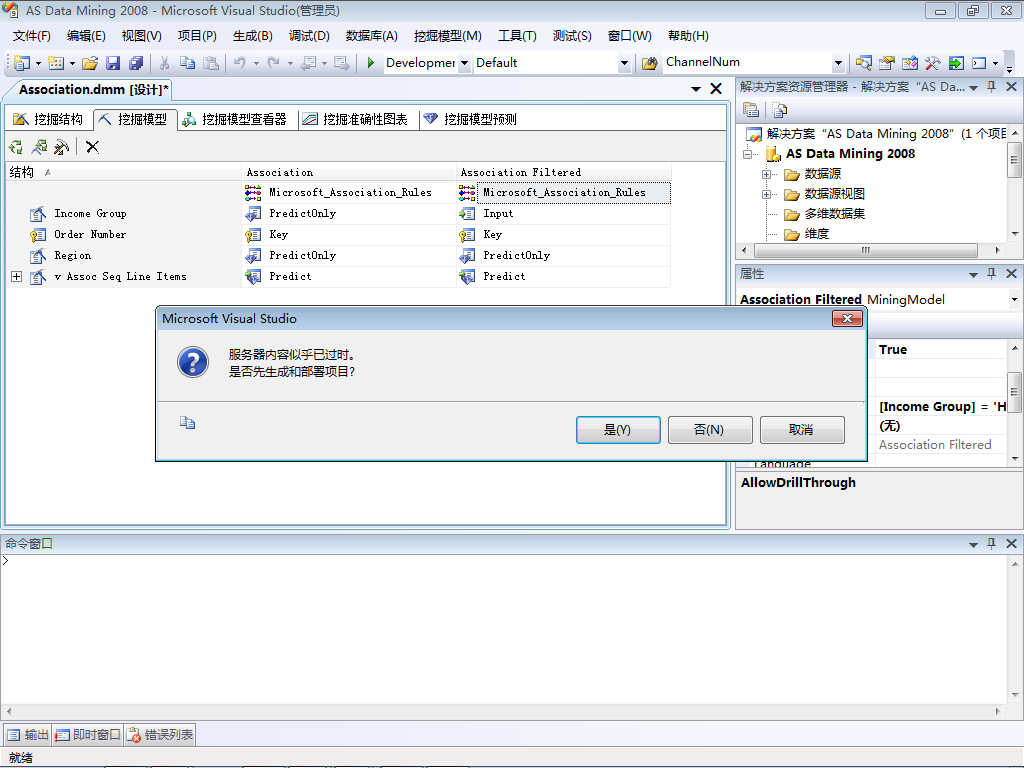
Task: Pin the 命令窗口 panel
Action: tap(991, 543)
